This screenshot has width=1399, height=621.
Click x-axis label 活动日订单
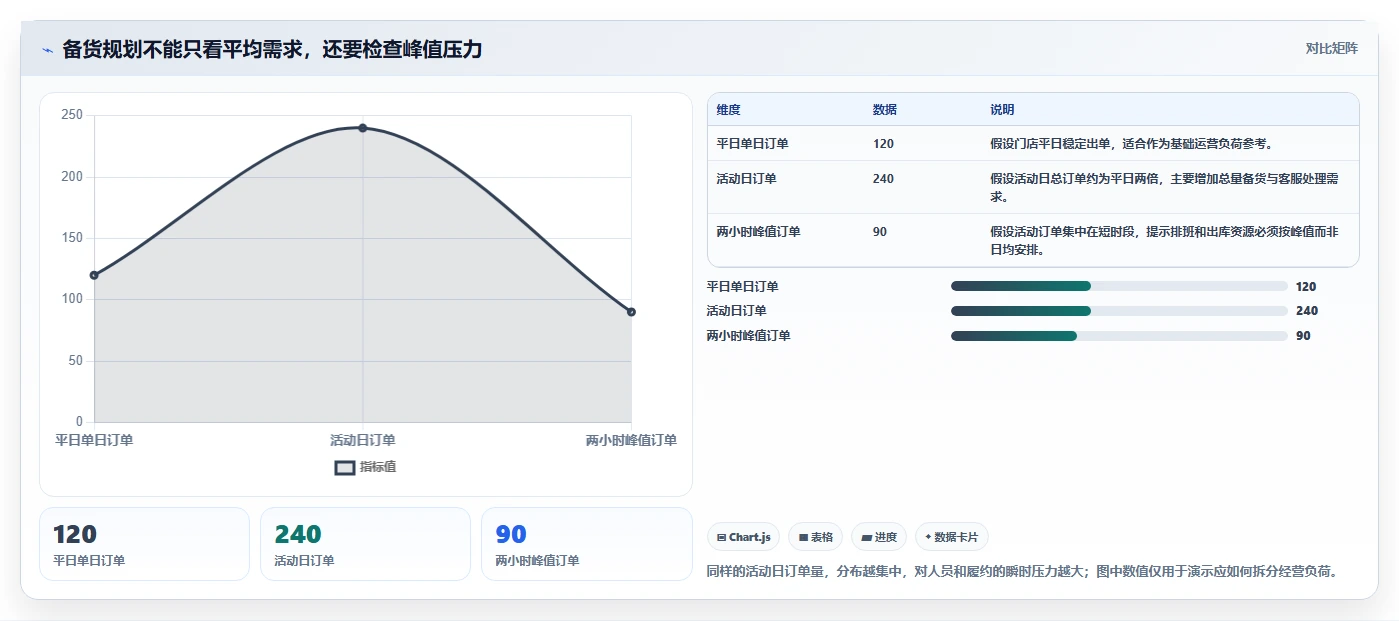[x=362, y=440]
